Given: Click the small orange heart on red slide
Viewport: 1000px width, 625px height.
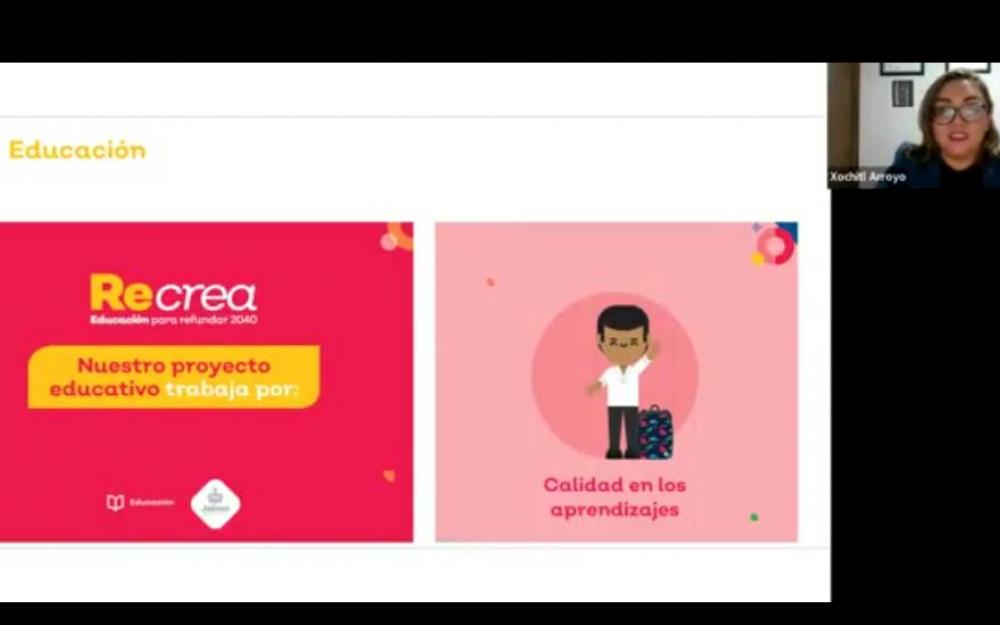Looking at the screenshot, I should tap(389, 476).
